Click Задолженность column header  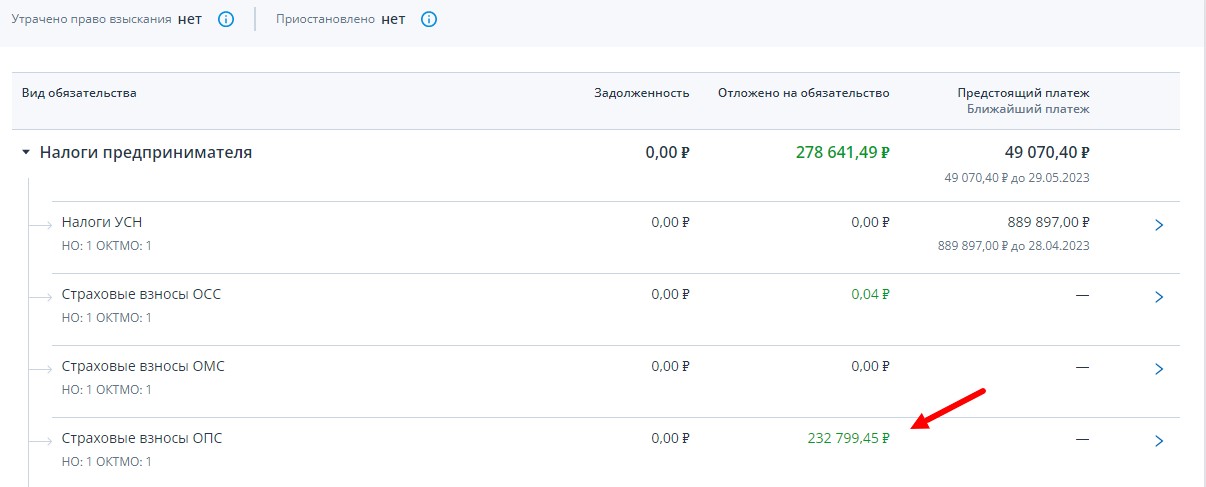[x=642, y=93]
